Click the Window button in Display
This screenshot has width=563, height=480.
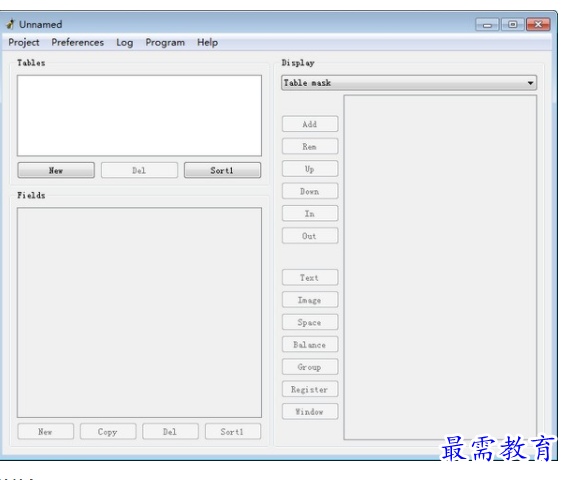[310, 411]
